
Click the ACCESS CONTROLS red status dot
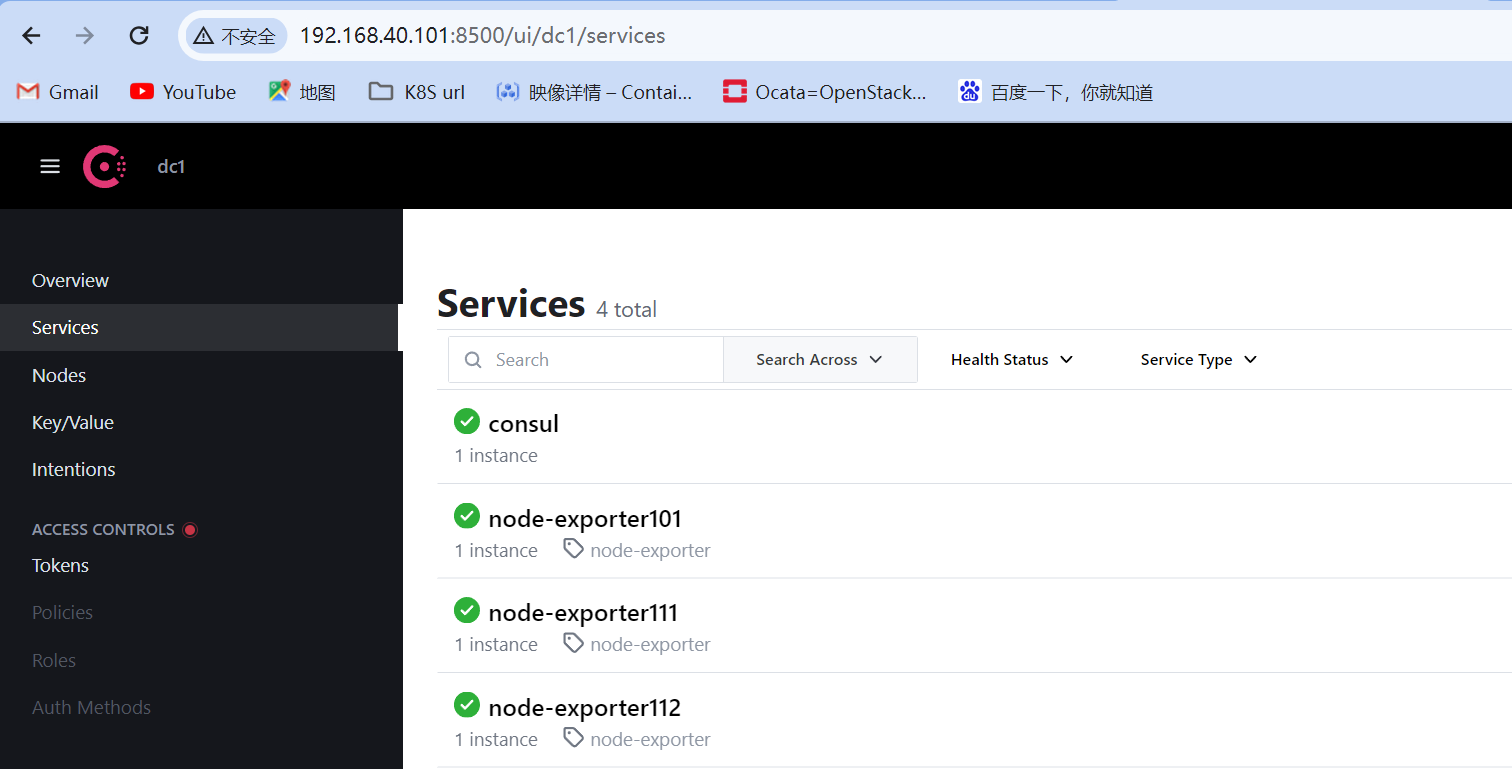(x=190, y=529)
